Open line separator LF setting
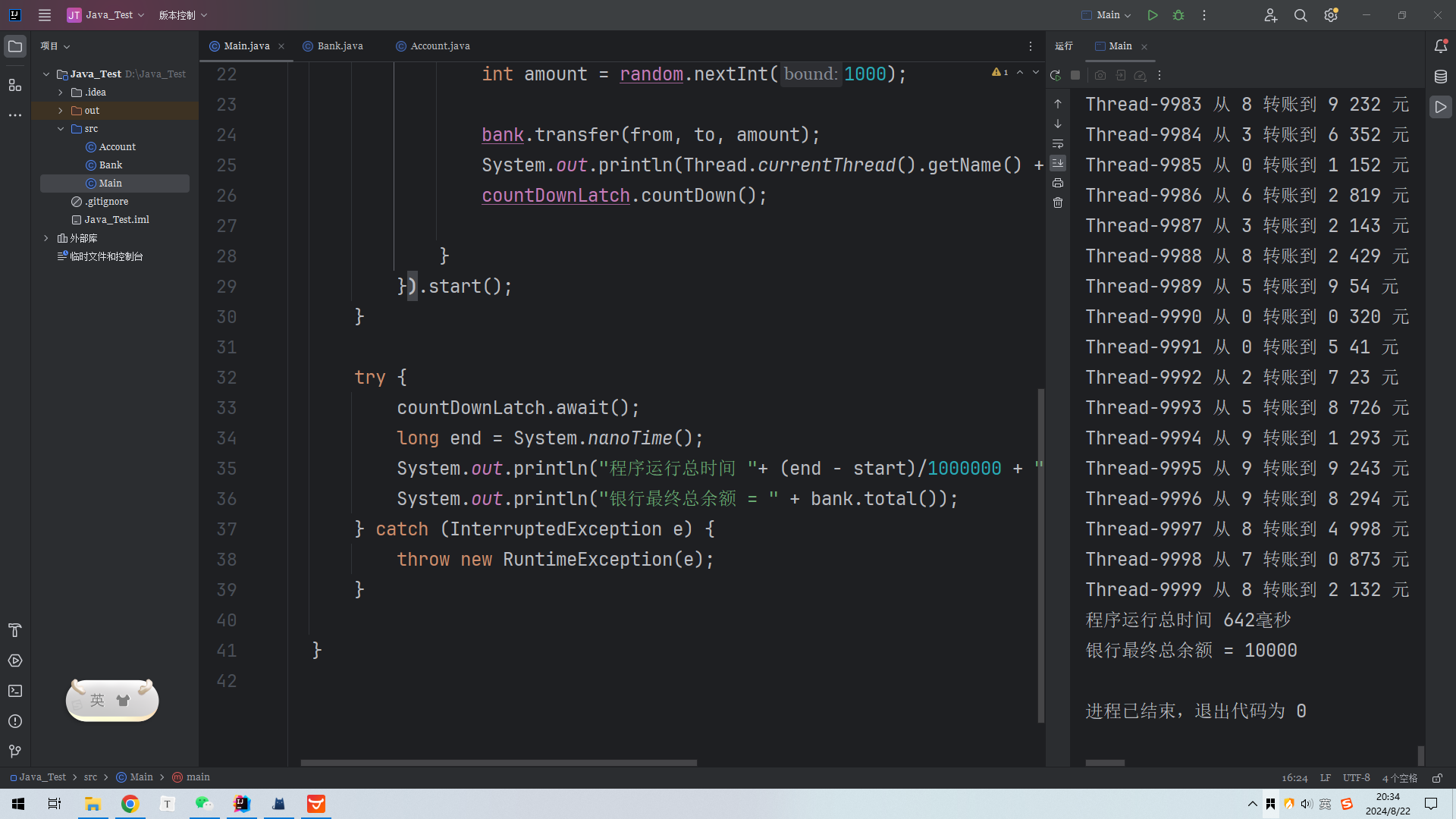The image size is (1456, 819). (1326, 778)
